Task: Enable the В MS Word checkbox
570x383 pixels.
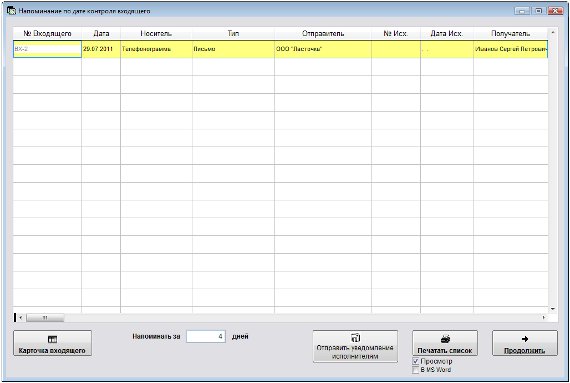Action: coord(416,370)
